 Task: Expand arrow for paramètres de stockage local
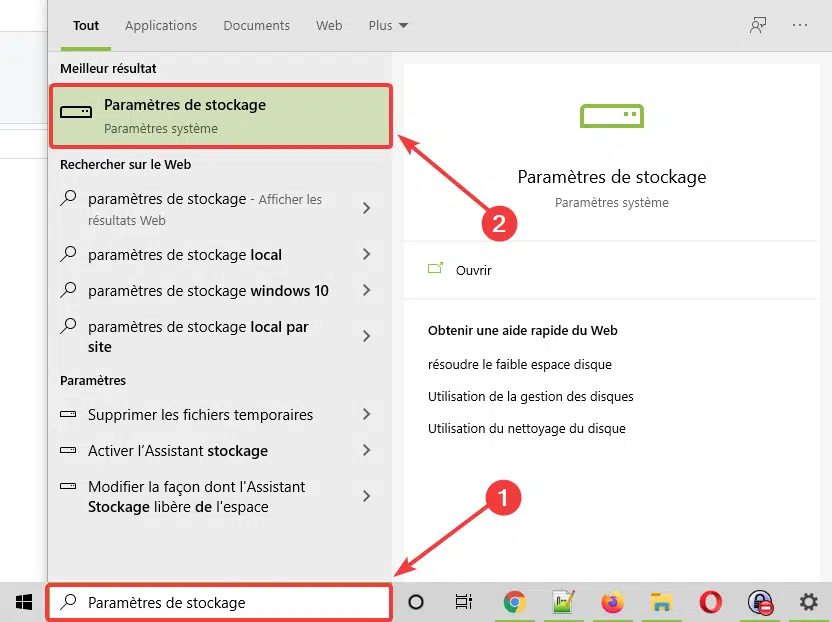click(x=366, y=254)
